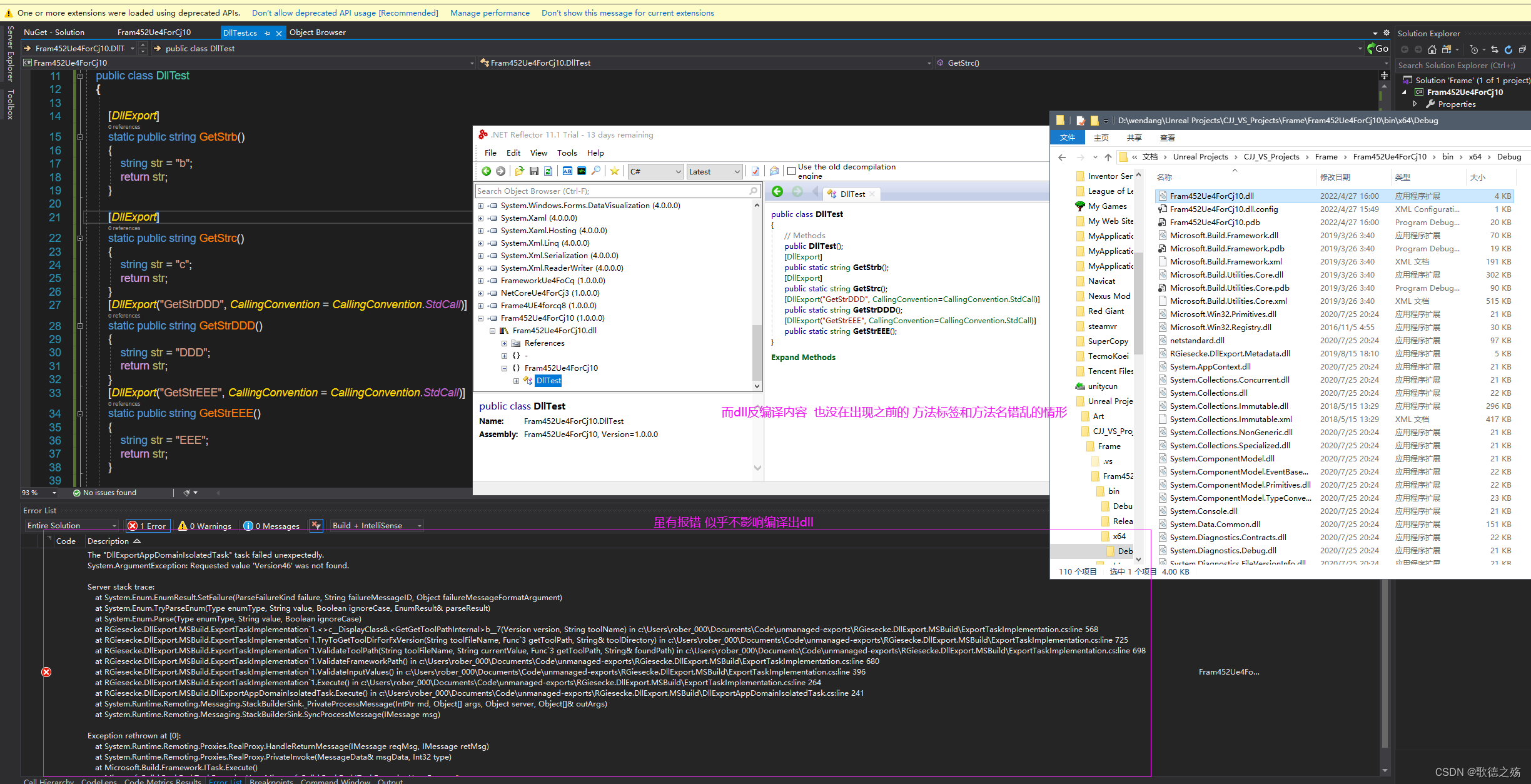Click Reflector toolbar grey Forward arrow
1531x784 pixels.
pyautogui.click(x=500, y=171)
